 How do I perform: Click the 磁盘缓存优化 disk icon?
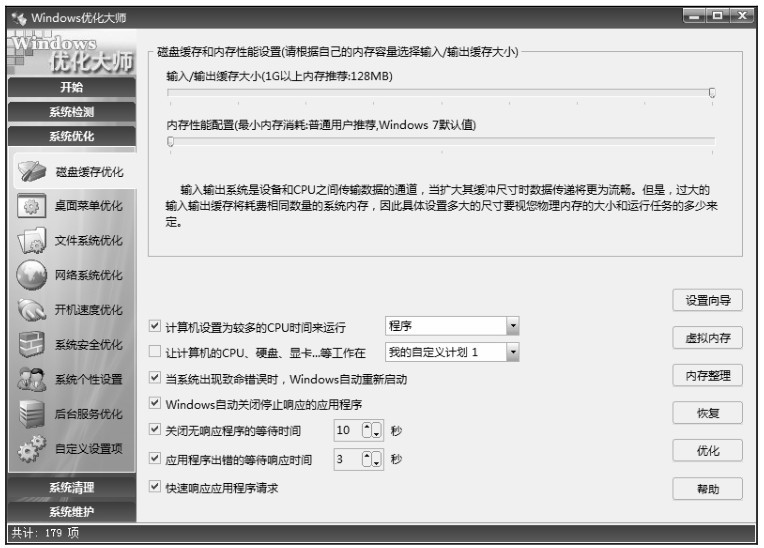coord(32,171)
